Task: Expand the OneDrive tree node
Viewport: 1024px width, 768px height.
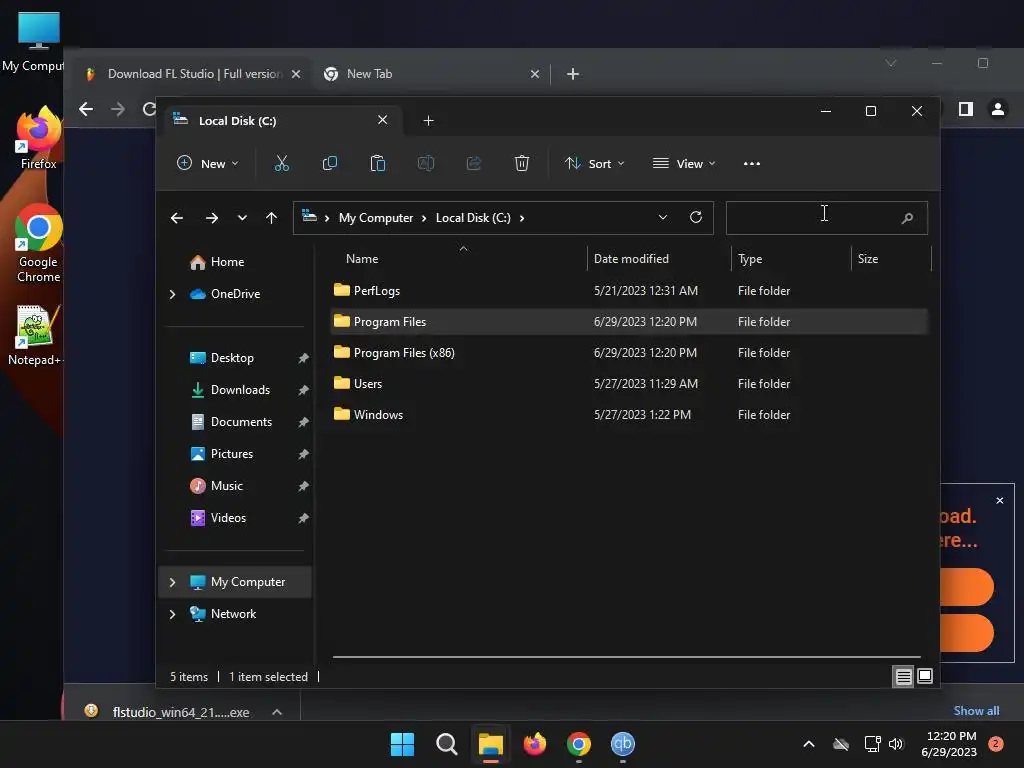Action: 172,295
